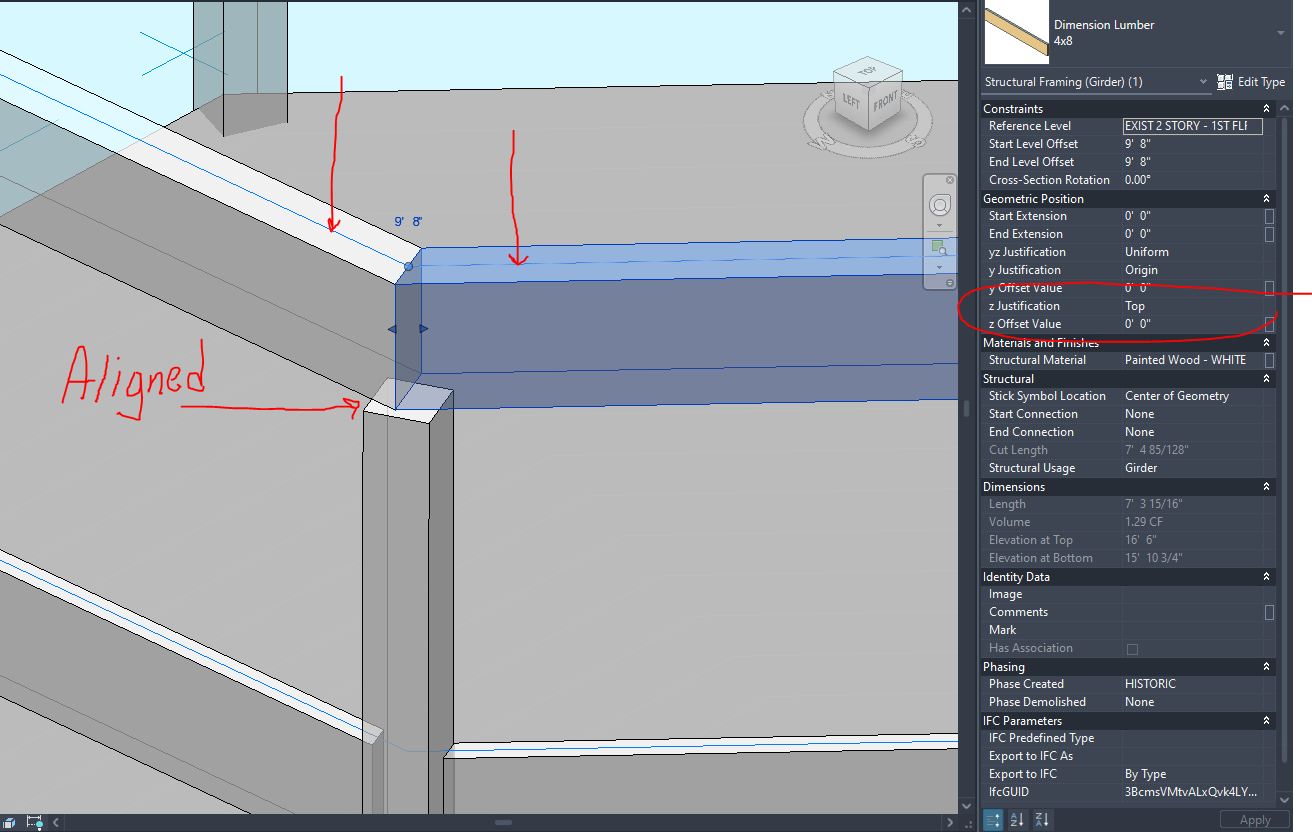Image resolution: width=1312 pixels, height=832 pixels.
Task: Sort properties ascending with the A-Z icon
Action: pyautogui.click(x=1017, y=819)
